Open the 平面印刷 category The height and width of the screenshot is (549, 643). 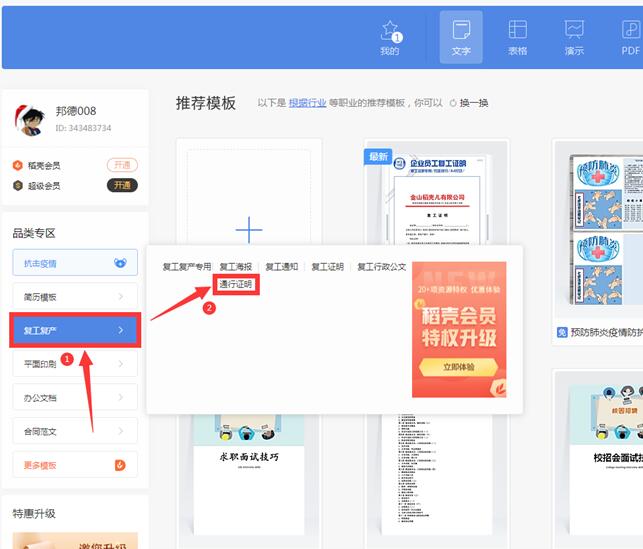[x=75, y=364]
